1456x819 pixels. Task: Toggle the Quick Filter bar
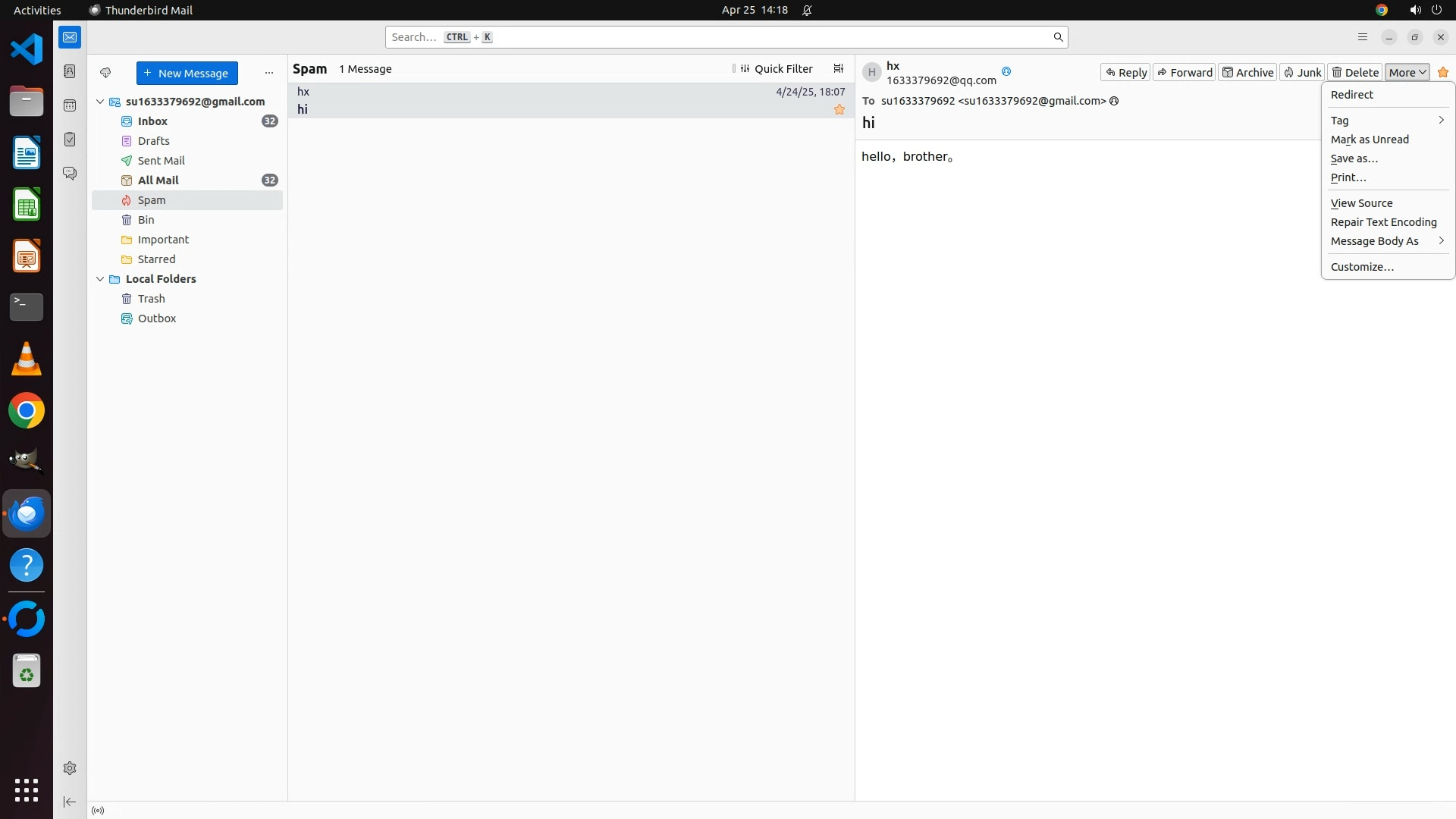(776, 69)
